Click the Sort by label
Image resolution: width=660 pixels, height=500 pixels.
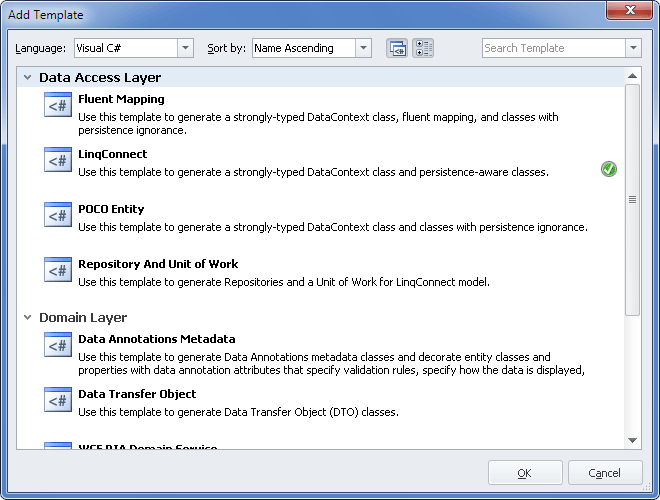point(226,48)
